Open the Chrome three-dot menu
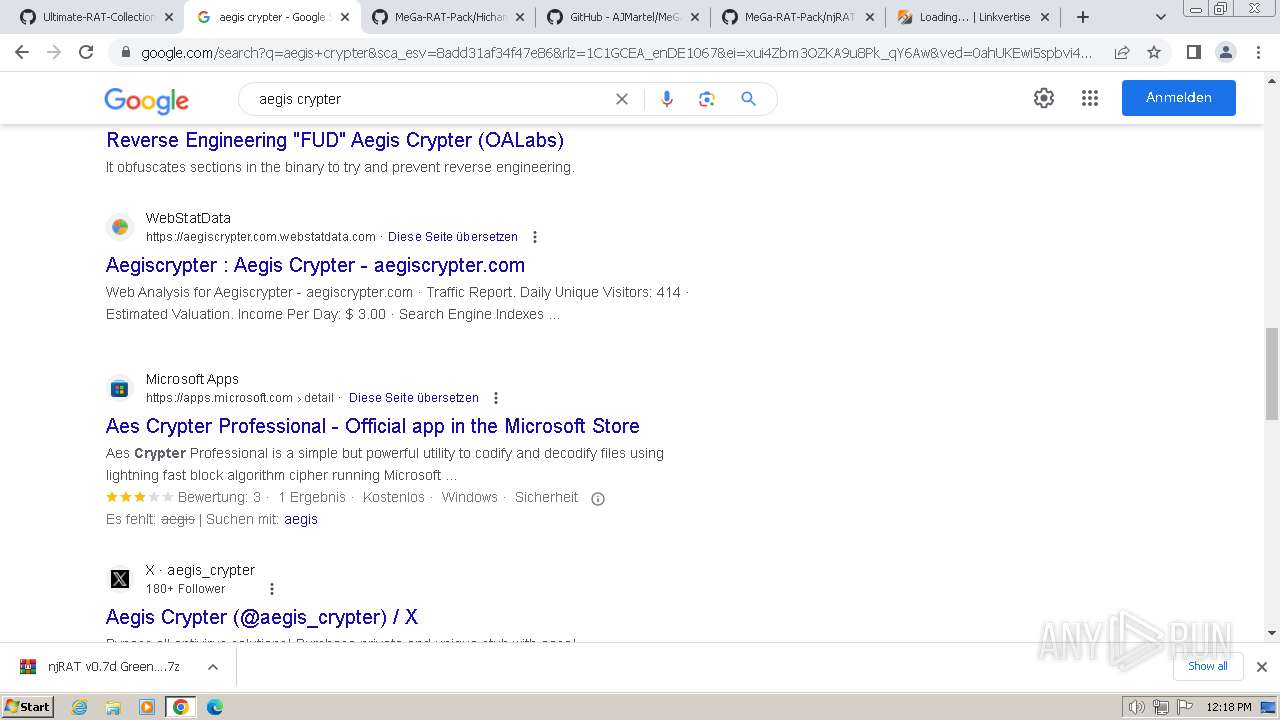Viewport: 1280px width, 720px height. [x=1257, y=52]
